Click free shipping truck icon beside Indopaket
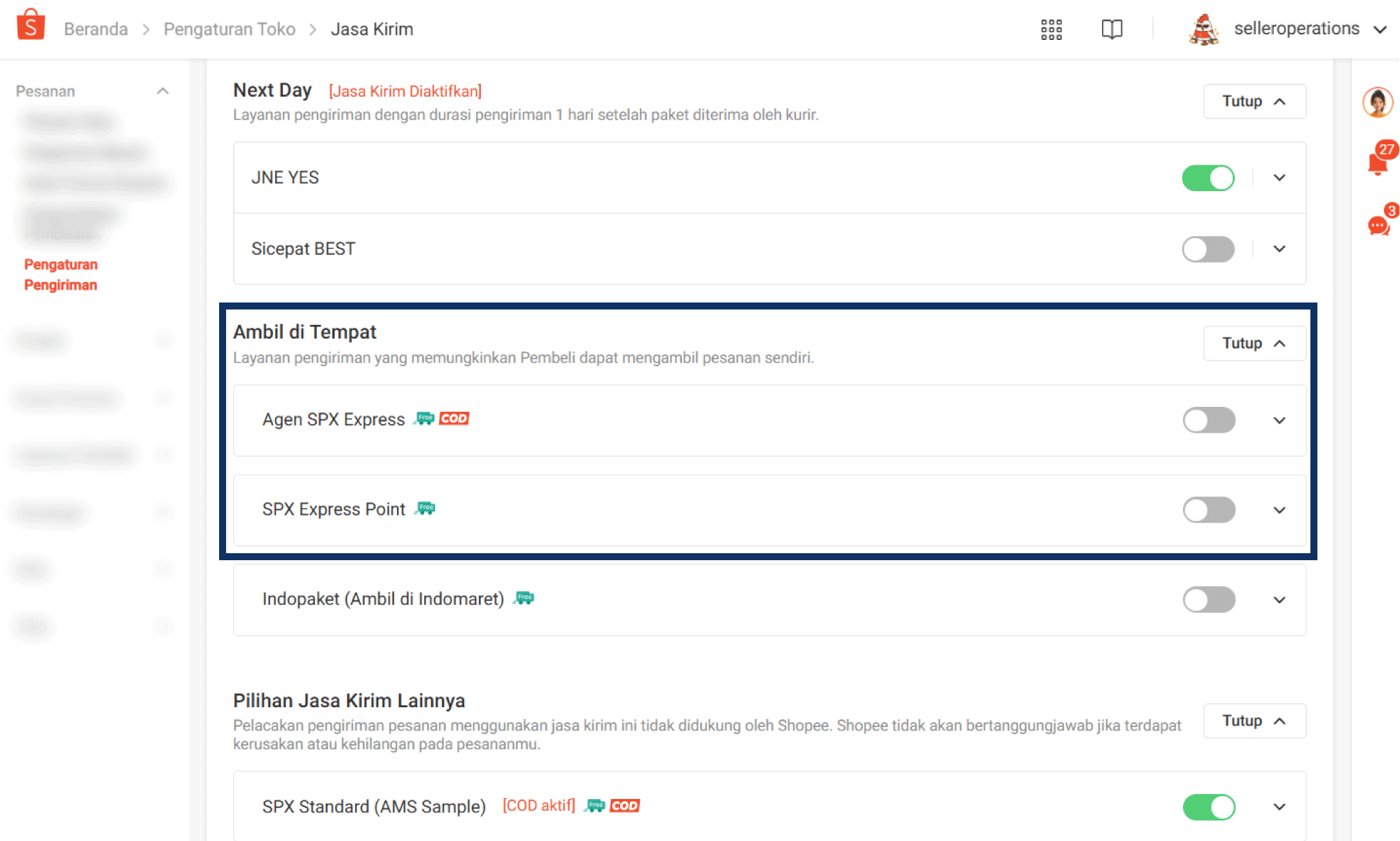This screenshot has width=1400, height=841. (x=524, y=598)
